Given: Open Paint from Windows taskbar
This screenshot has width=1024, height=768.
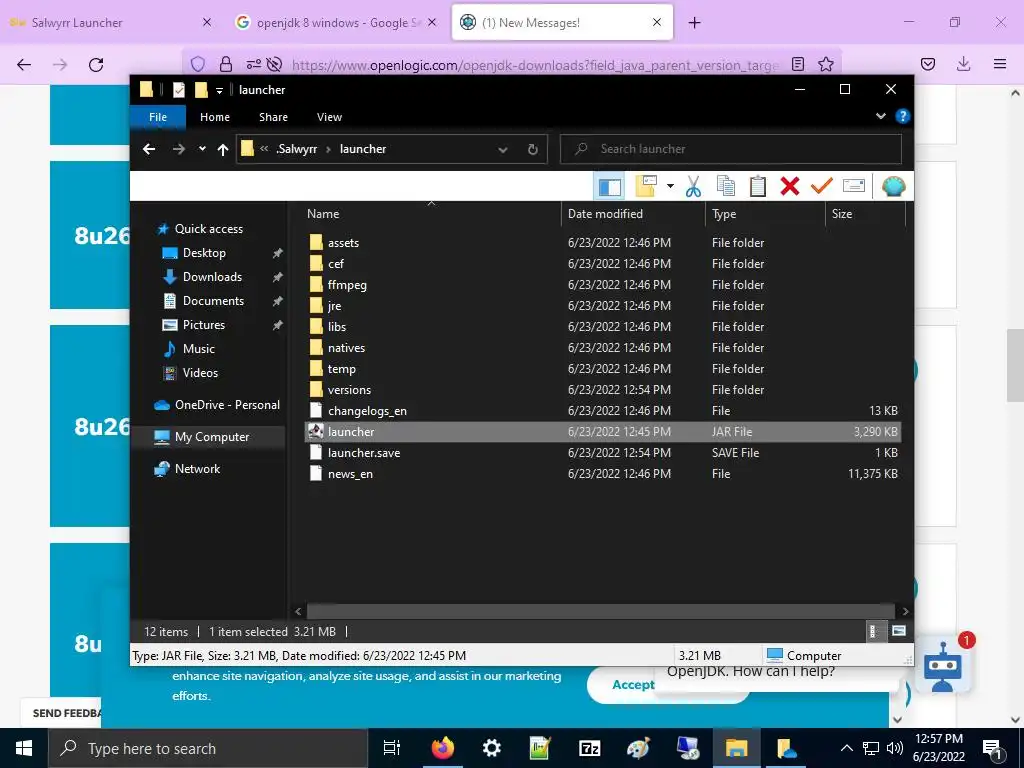Looking at the screenshot, I should [638, 748].
